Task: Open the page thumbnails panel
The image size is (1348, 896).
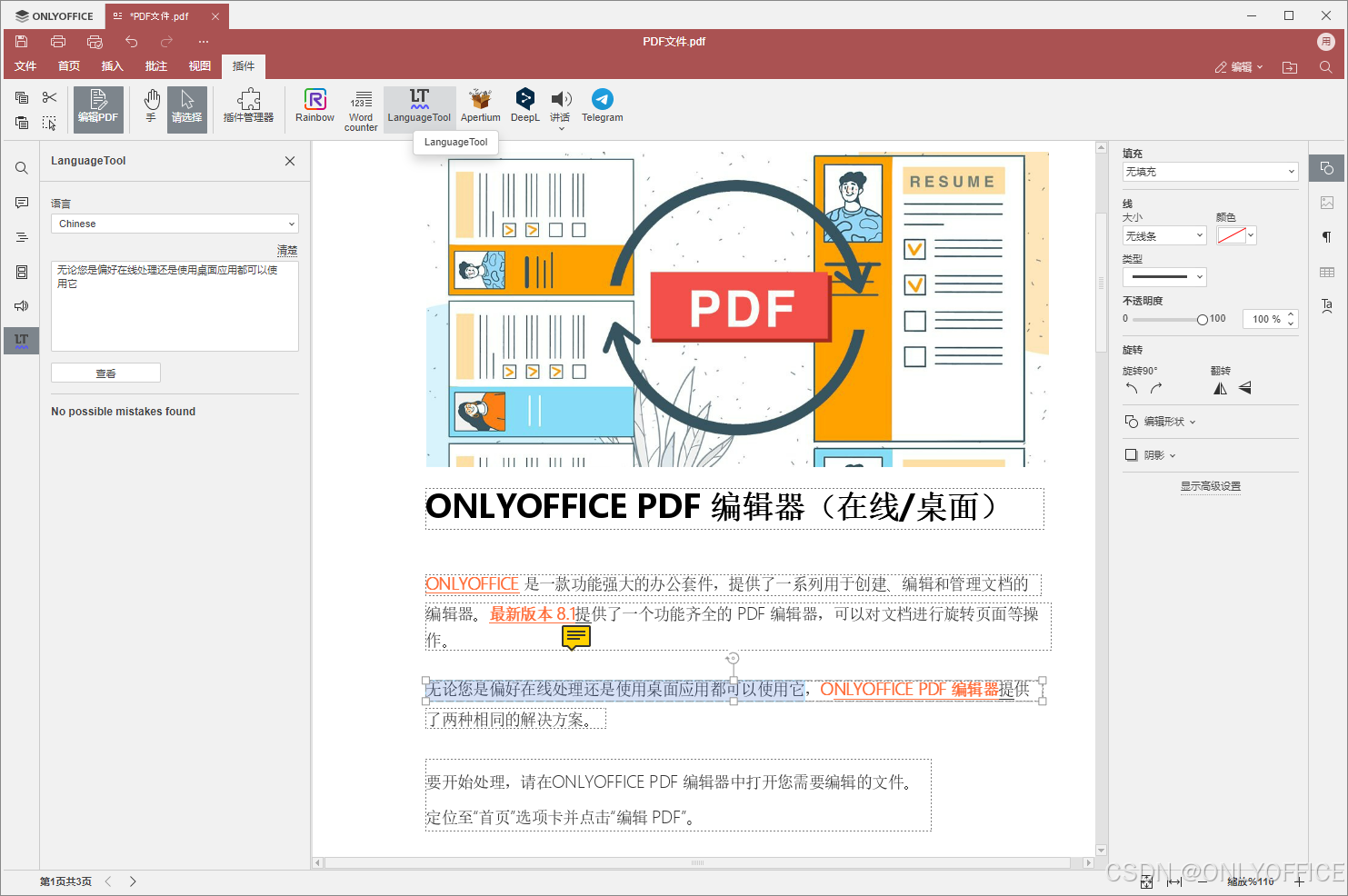Action: [22, 272]
